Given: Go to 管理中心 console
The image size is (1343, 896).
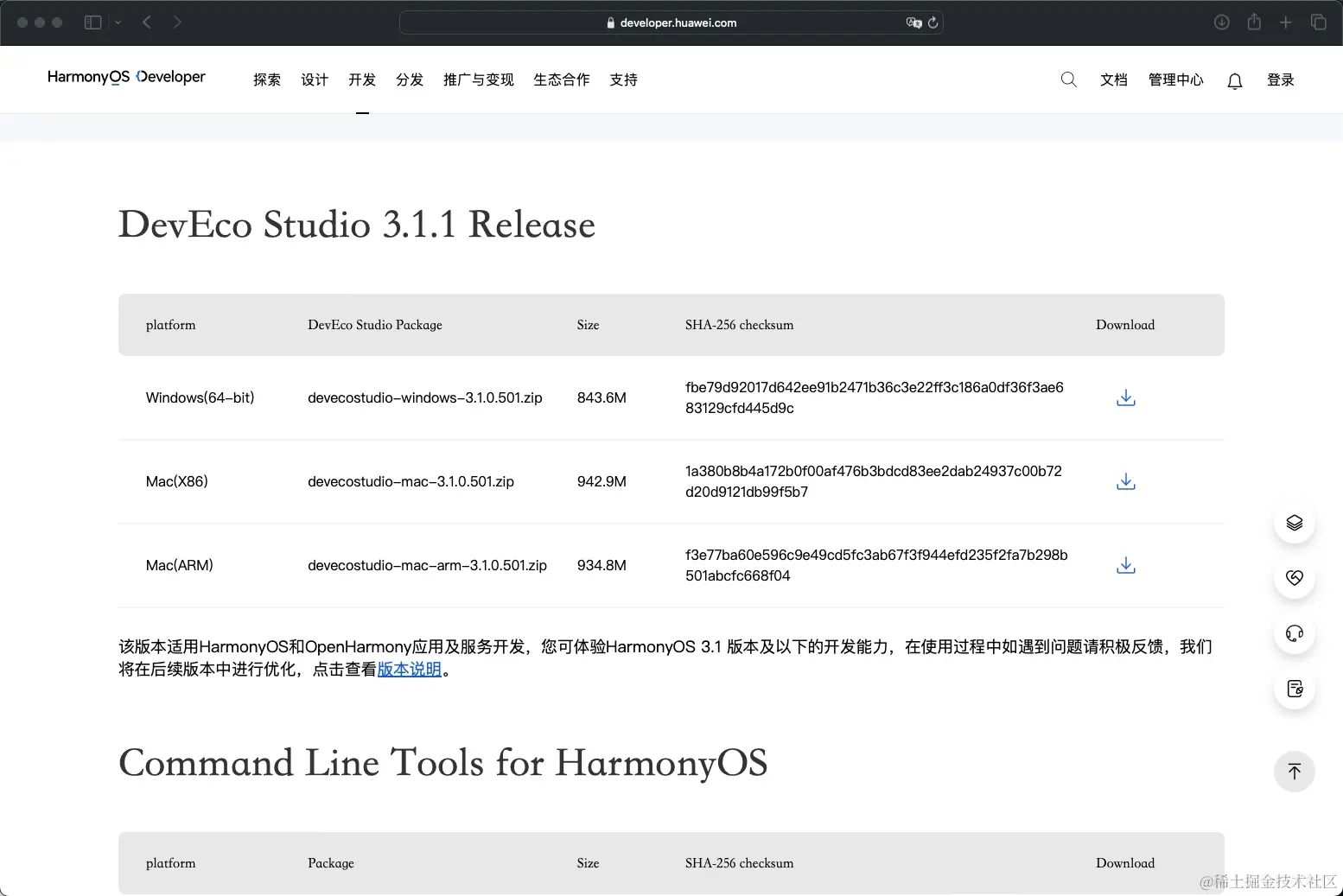Looking at the screenshot, I should 1176,79.
